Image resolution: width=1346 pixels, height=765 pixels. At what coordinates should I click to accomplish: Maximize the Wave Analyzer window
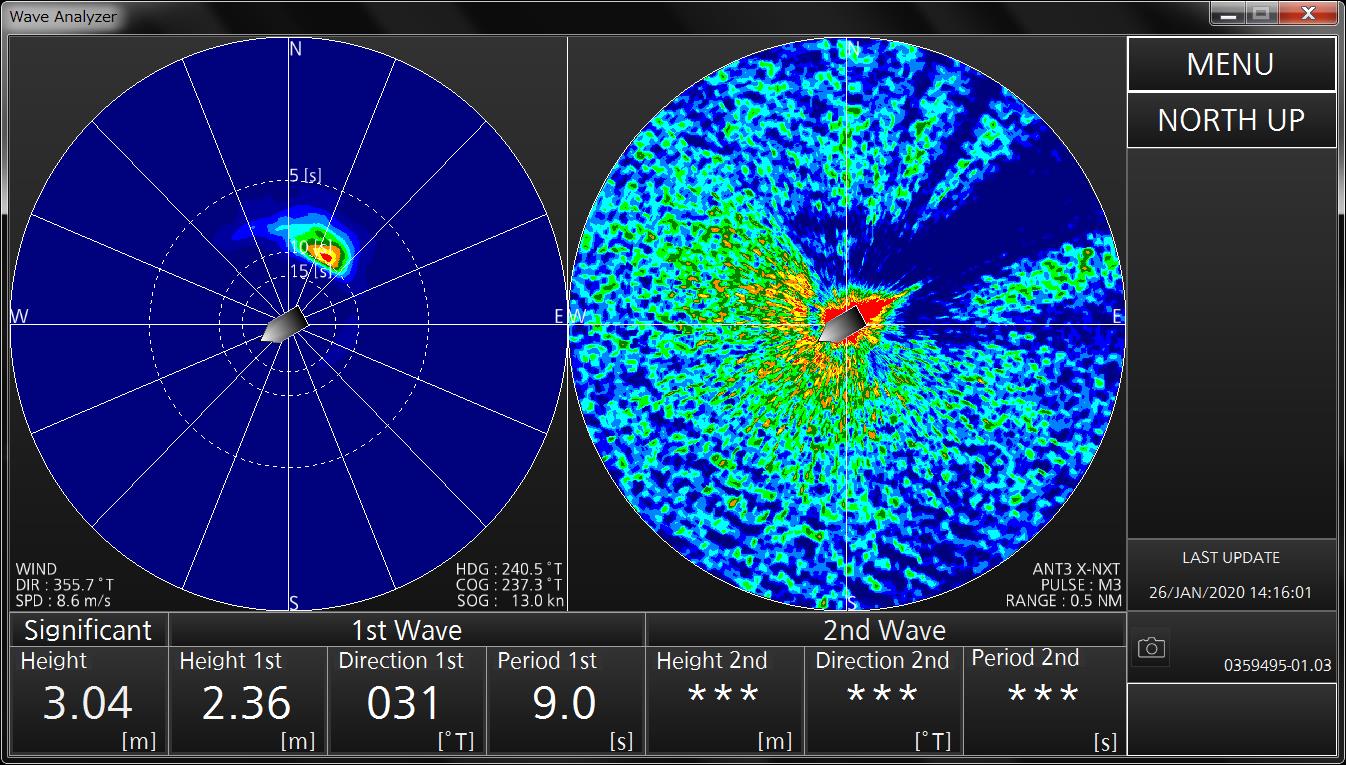[1260, 14]
